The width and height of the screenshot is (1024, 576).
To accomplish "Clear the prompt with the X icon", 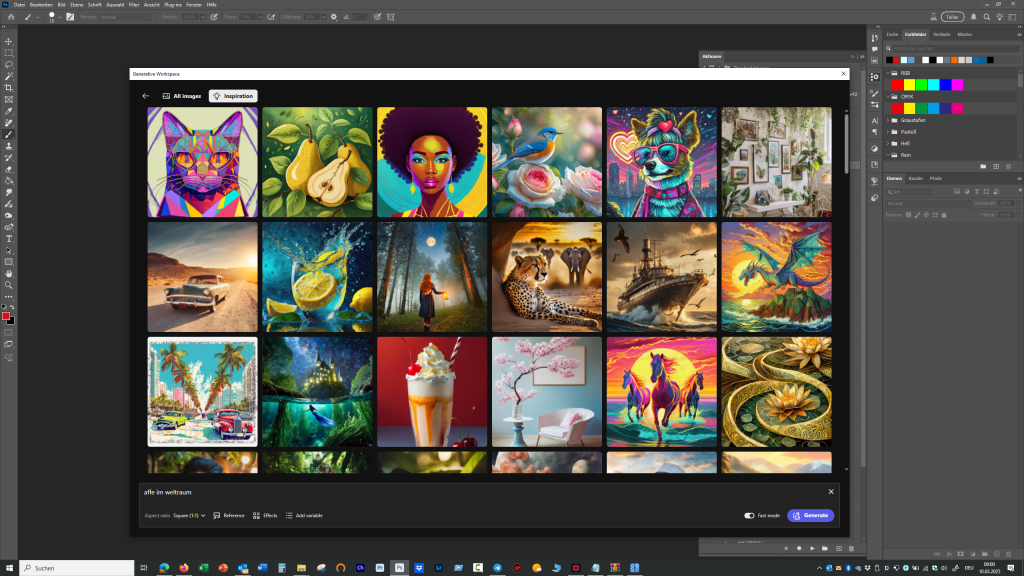I will [x=830, y=492].
